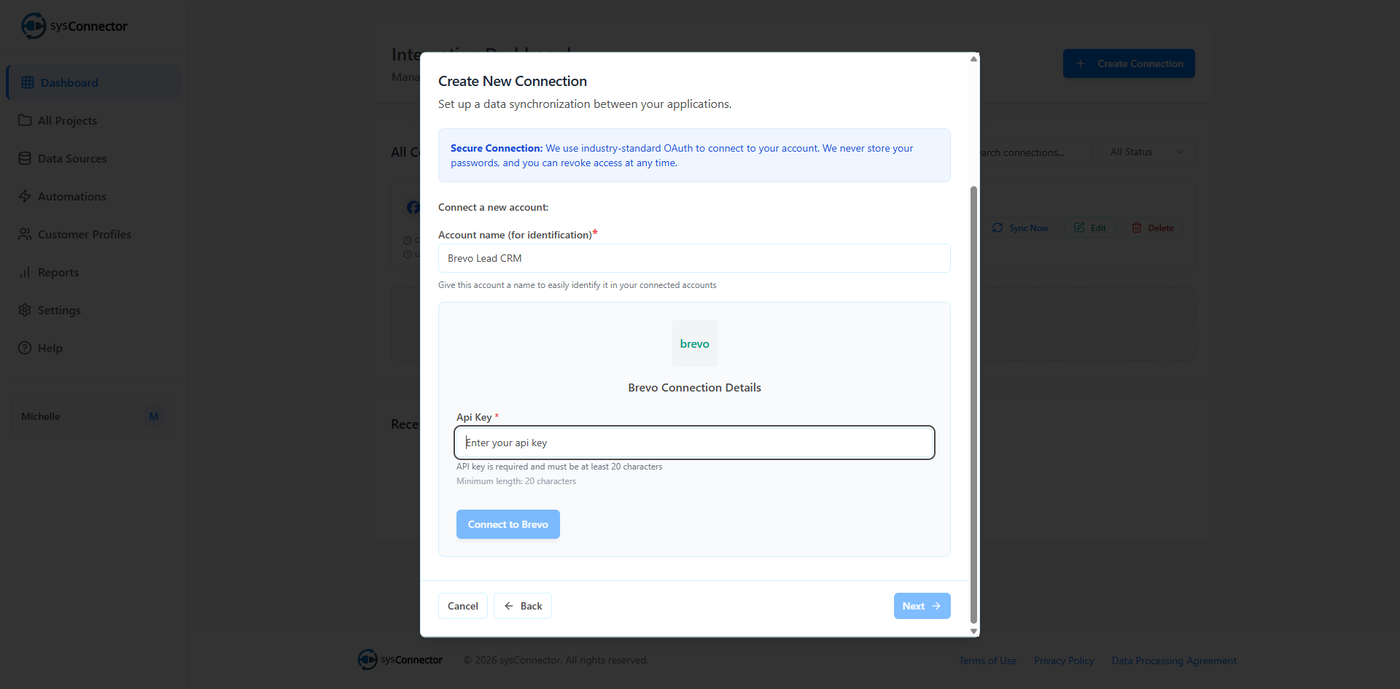This screenshot has width=1400, height=689.
Task: Click the Brevo logo thumbnail
Action: pos(694,344)
